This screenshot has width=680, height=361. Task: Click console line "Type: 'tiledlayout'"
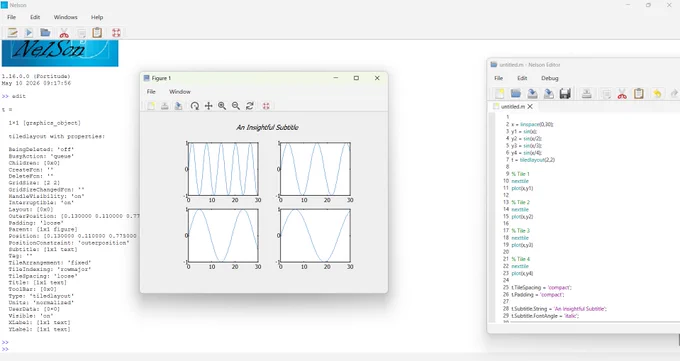tap(41, 296)
